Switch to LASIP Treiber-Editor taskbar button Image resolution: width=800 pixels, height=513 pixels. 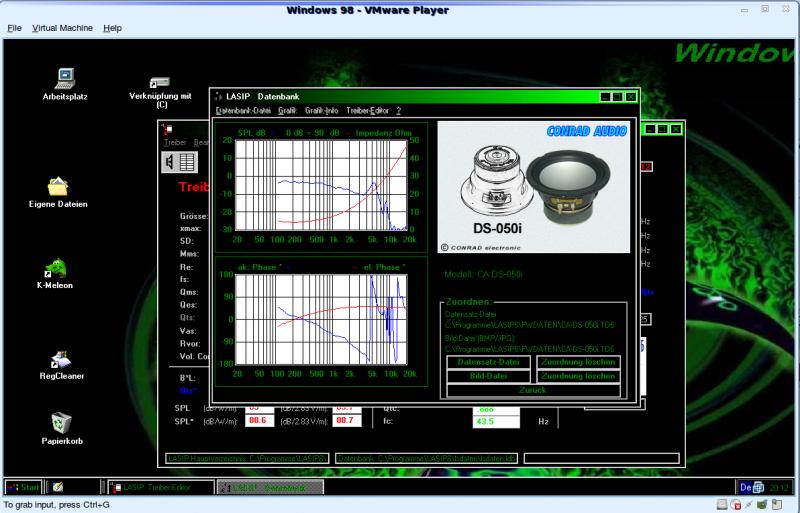click(162, 487)
